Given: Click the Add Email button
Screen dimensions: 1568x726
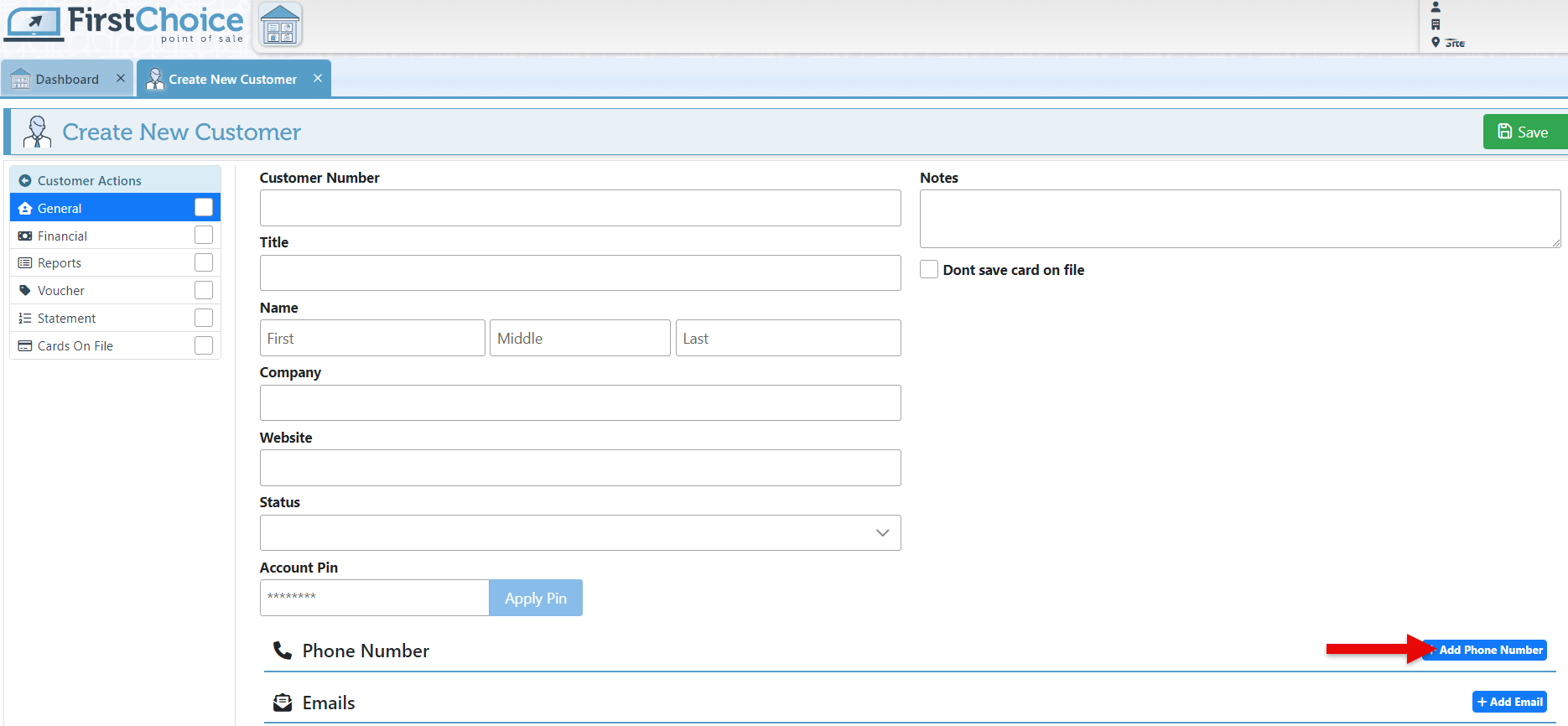Looking at the screenshot, I should click(x=1509, y=702).
